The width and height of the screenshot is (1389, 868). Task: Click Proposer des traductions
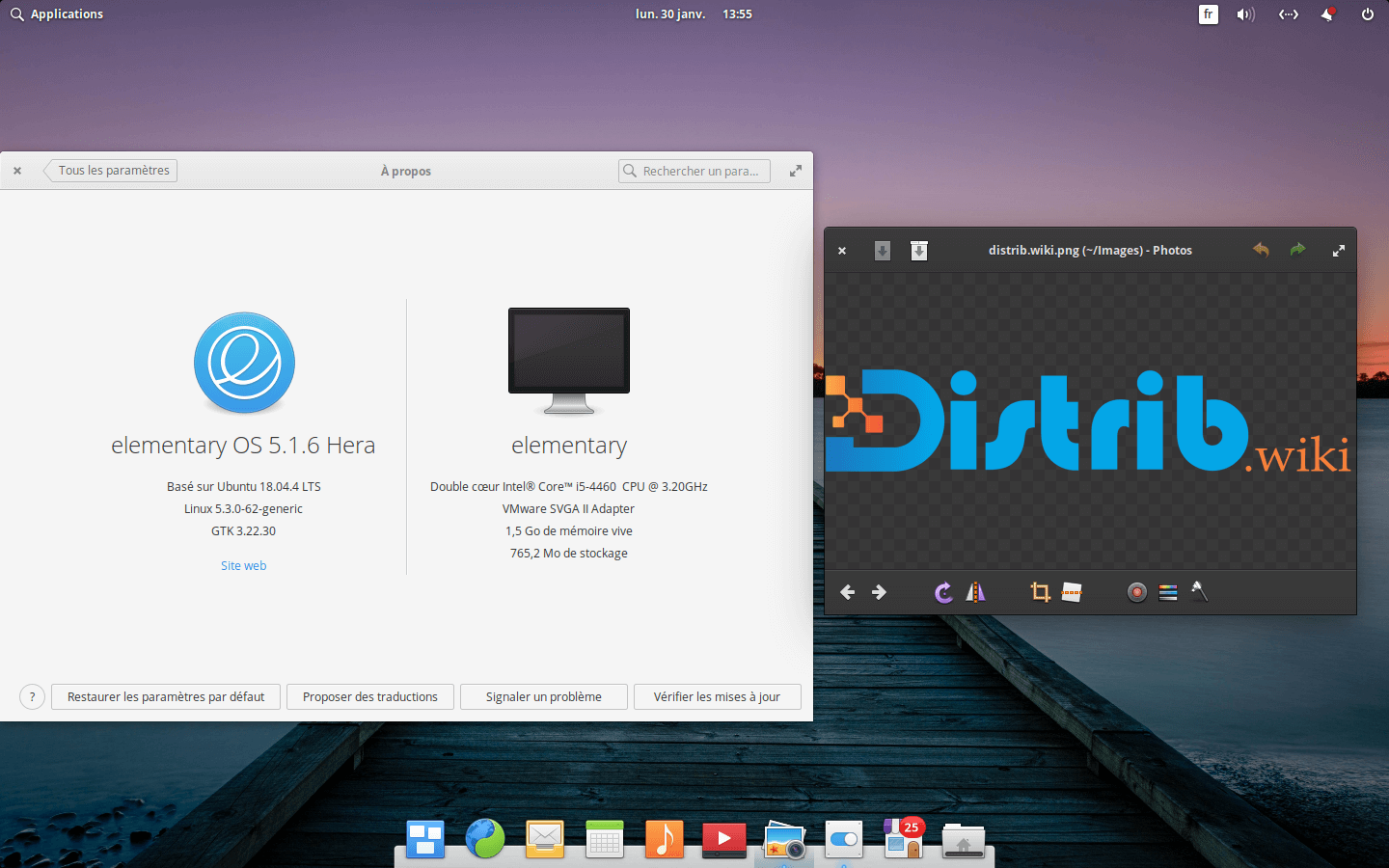tap(370, 696)
